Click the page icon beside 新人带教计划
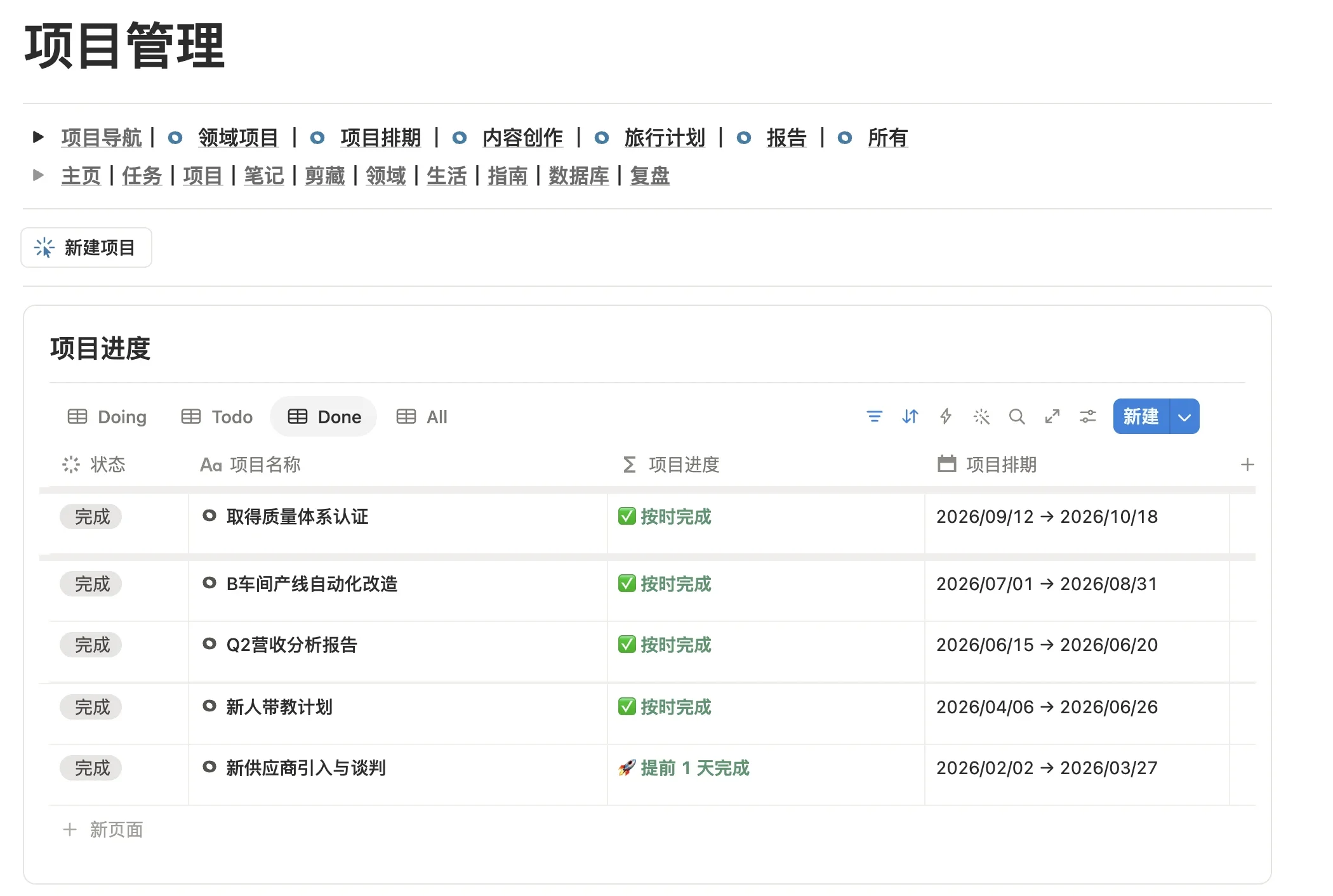The width and height of the screenshot is (1333, 896). [209, 706]
